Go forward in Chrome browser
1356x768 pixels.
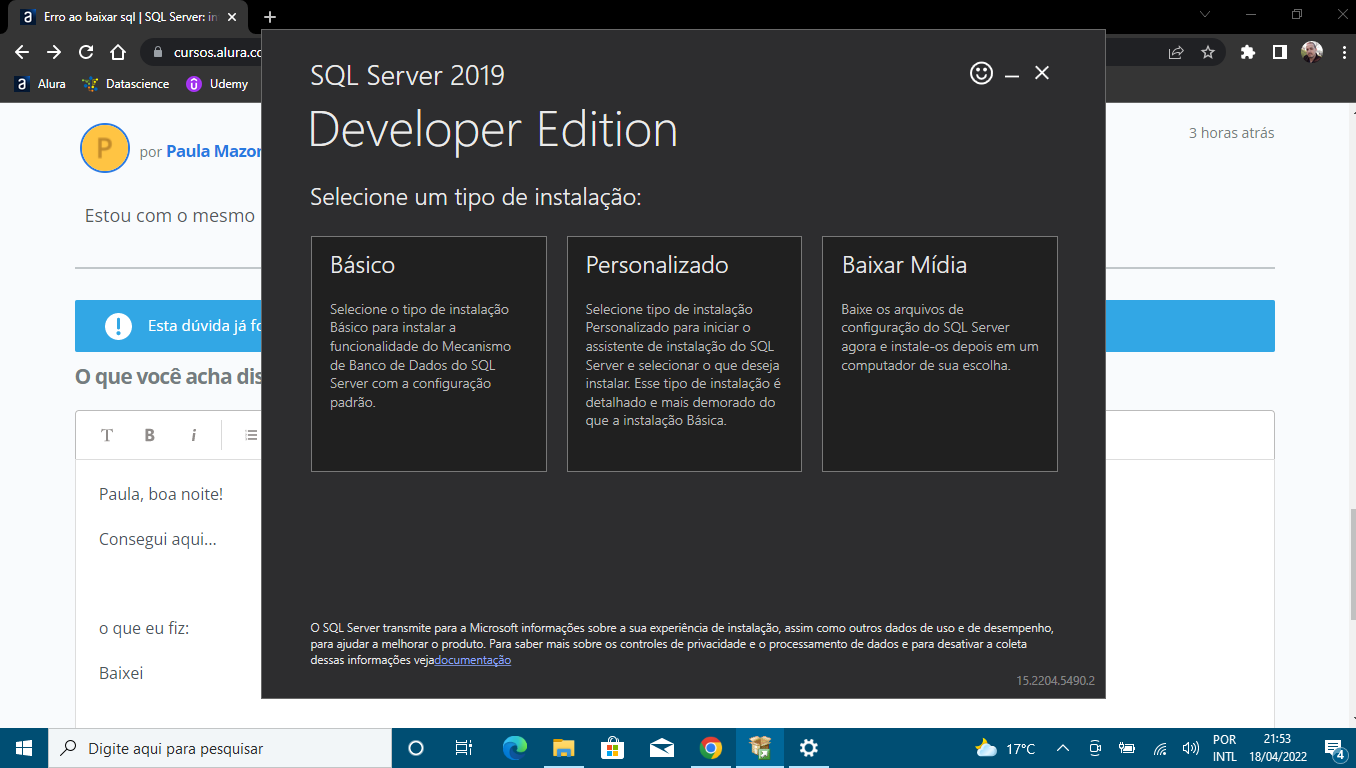click(x=54, y=52)
